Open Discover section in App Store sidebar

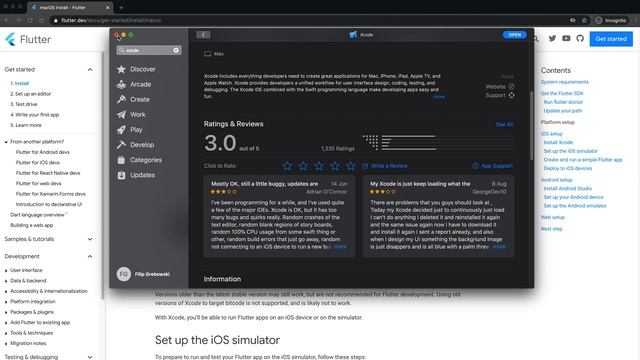[x=136, y=69]
